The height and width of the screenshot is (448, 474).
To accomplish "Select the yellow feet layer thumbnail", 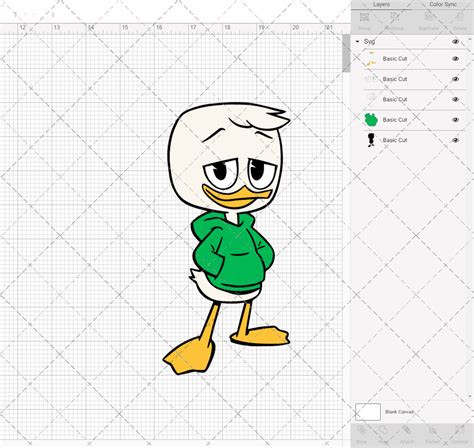I will [371, 59].
